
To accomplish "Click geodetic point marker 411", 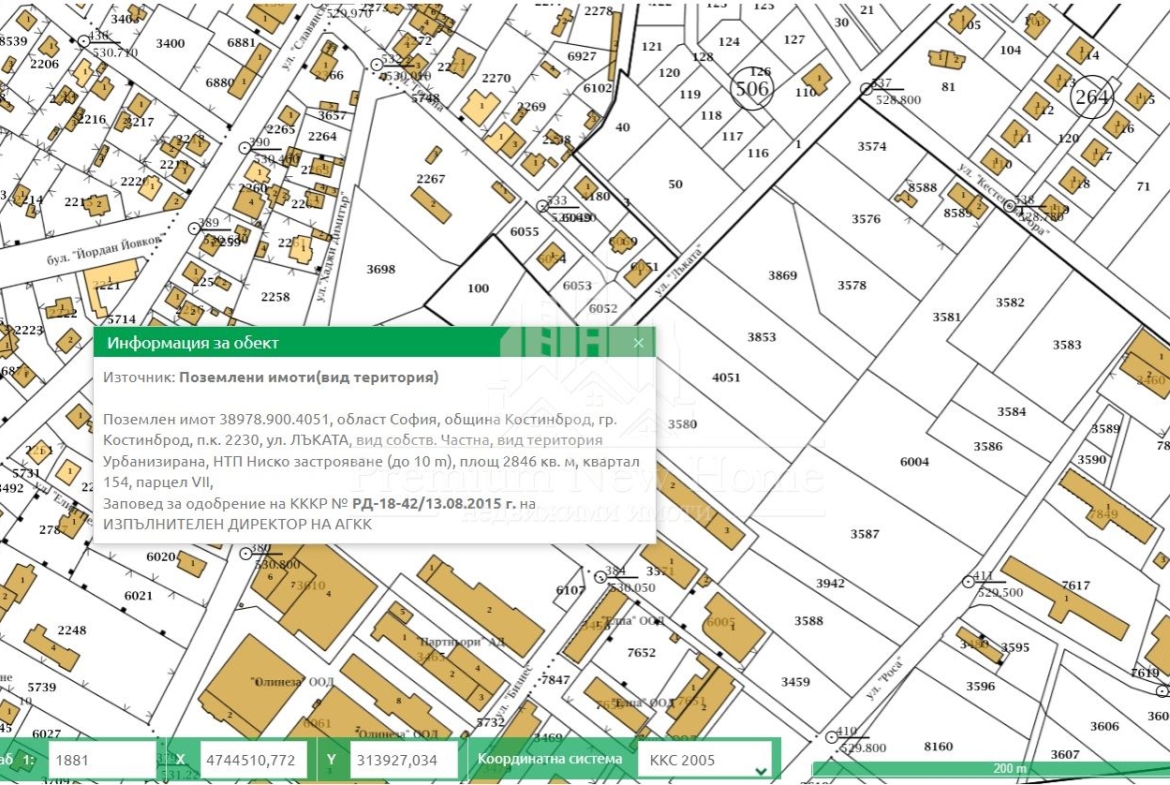I will click(x=969, y=581).
